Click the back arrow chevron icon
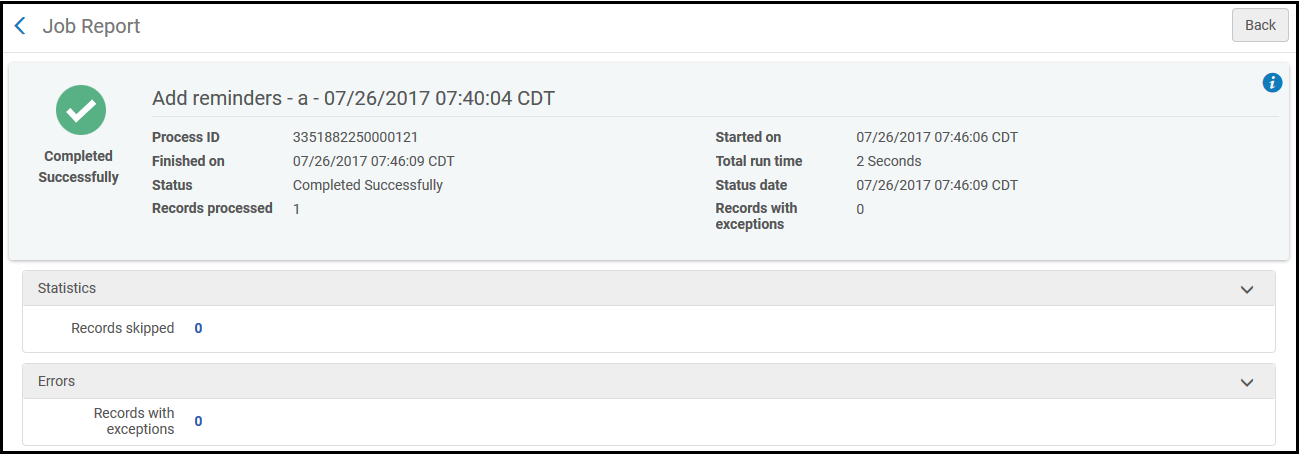The height and width of the screenshot is (454, 1299). click(20, 26)
